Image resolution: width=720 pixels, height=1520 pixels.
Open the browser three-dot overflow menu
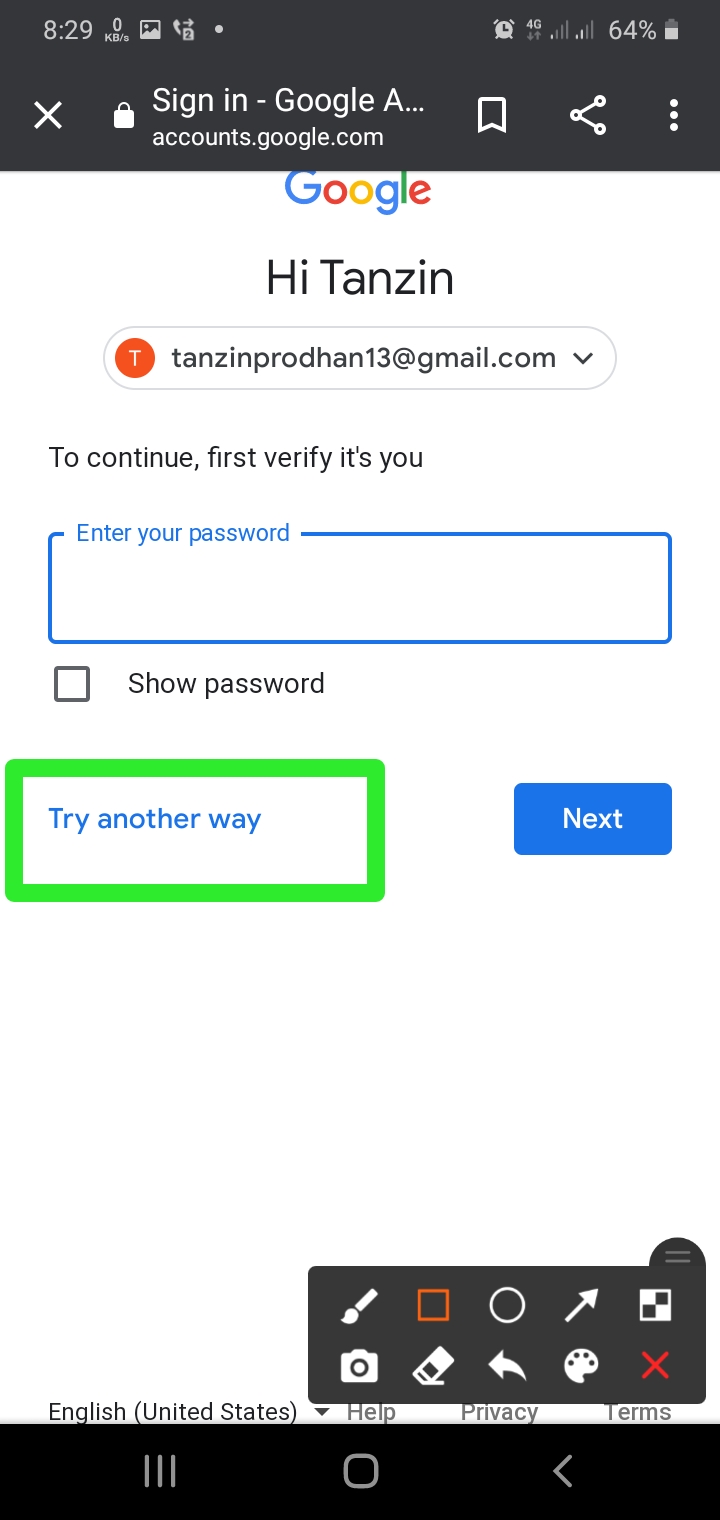[x=674, y=116]
